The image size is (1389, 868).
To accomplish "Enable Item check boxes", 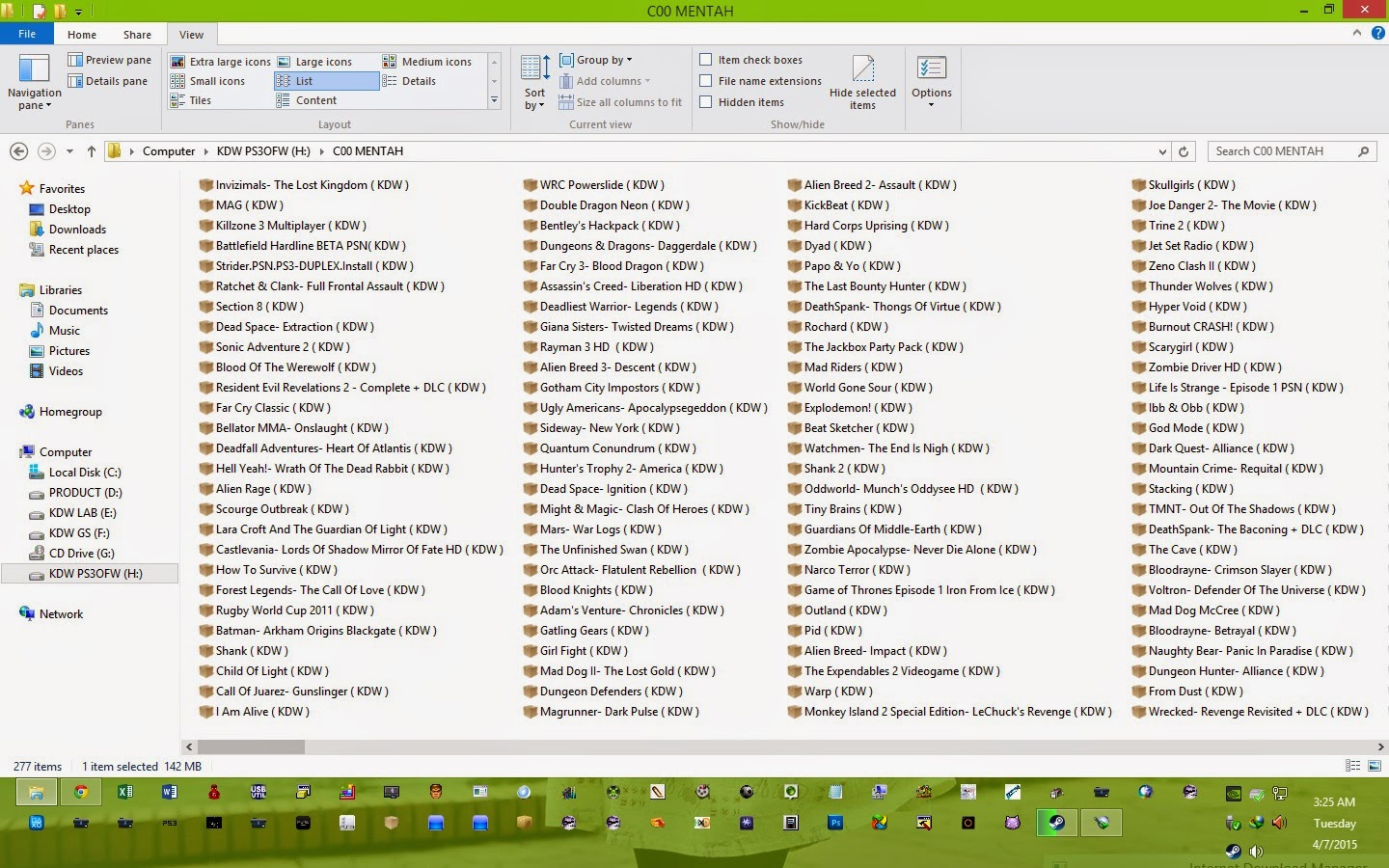I will click(x=706, y=60).
